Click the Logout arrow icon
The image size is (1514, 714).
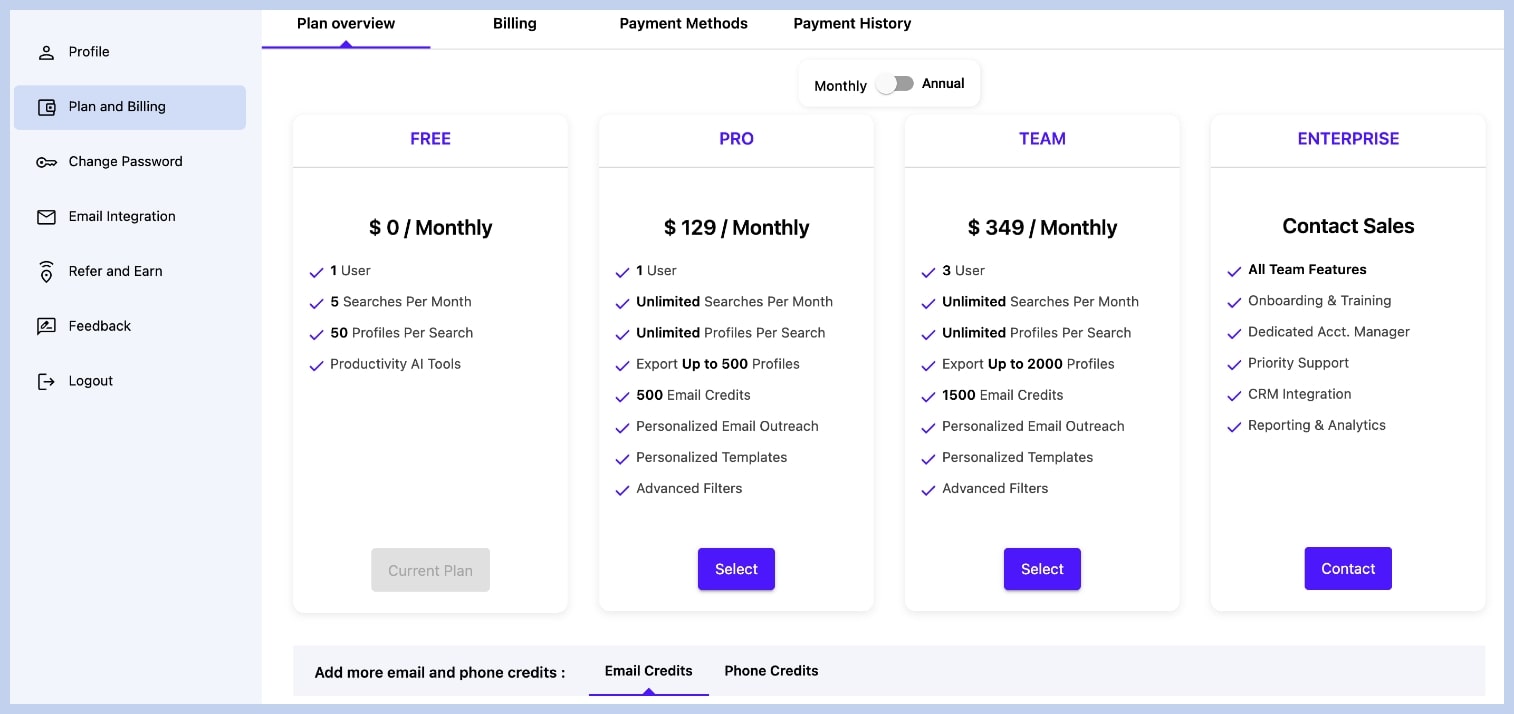46,381
